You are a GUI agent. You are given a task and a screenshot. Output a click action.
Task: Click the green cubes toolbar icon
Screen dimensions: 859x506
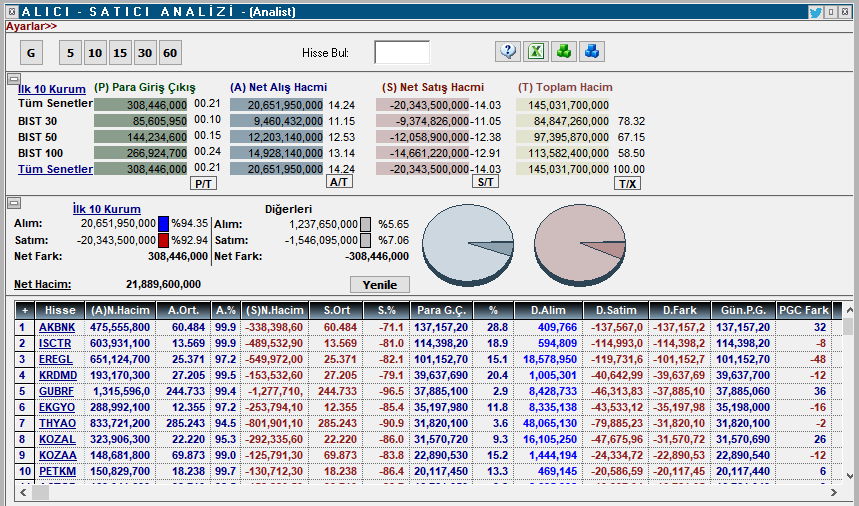click(x=564, y=52)
